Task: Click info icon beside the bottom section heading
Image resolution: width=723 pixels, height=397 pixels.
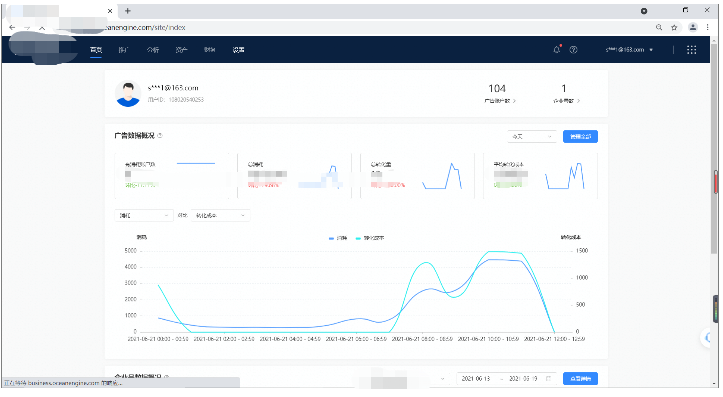Action: [167, 377]
